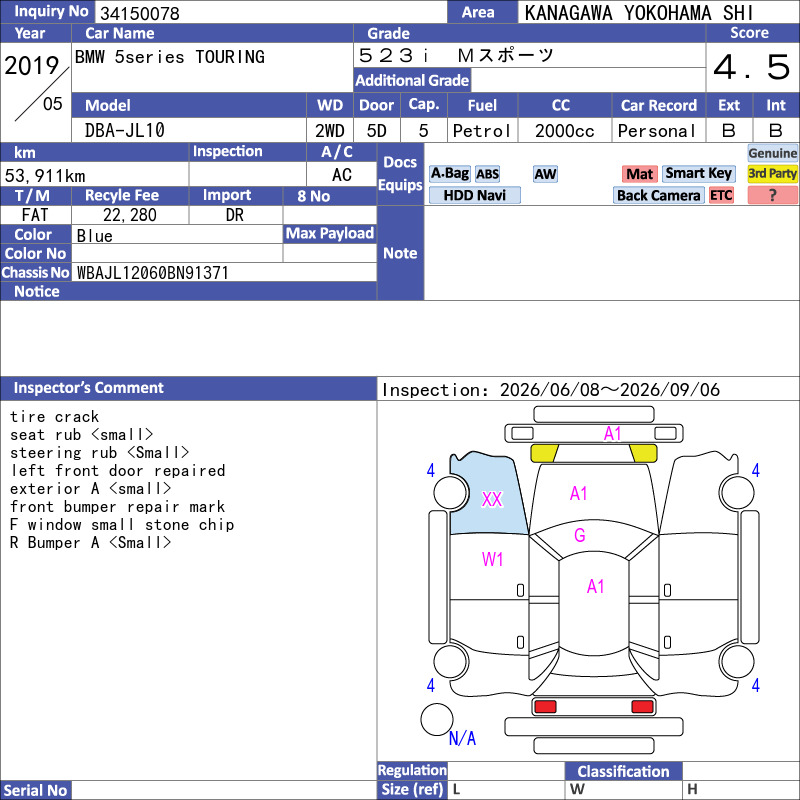Select the yellow 3rd Party tag

point(772,173)
